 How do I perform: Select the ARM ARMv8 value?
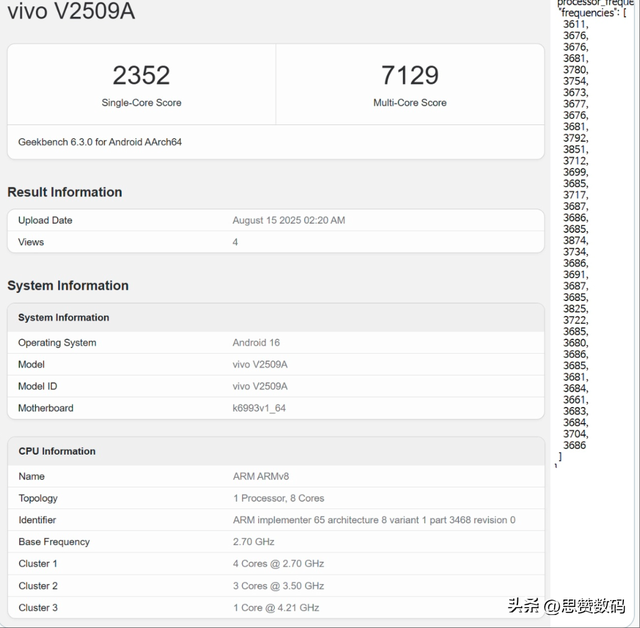(261, 477)
